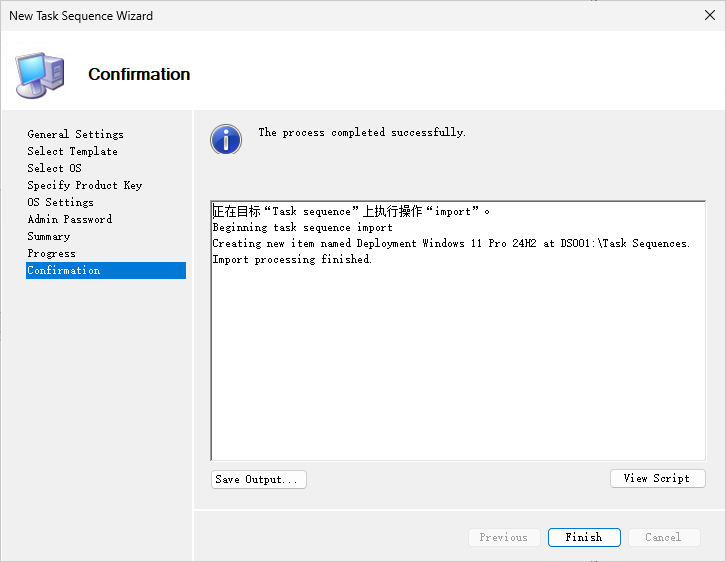Open View Script button
This screenshot has width=726, height=562.
[x=657, y=478]
